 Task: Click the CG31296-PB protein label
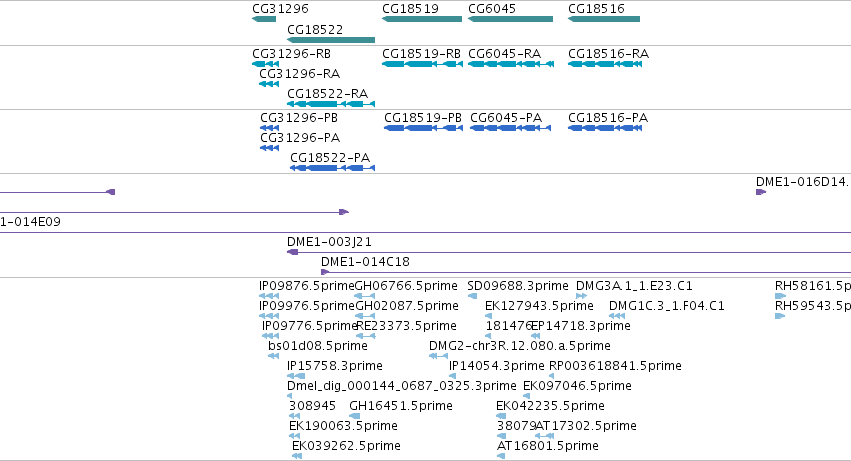[299, 118]
